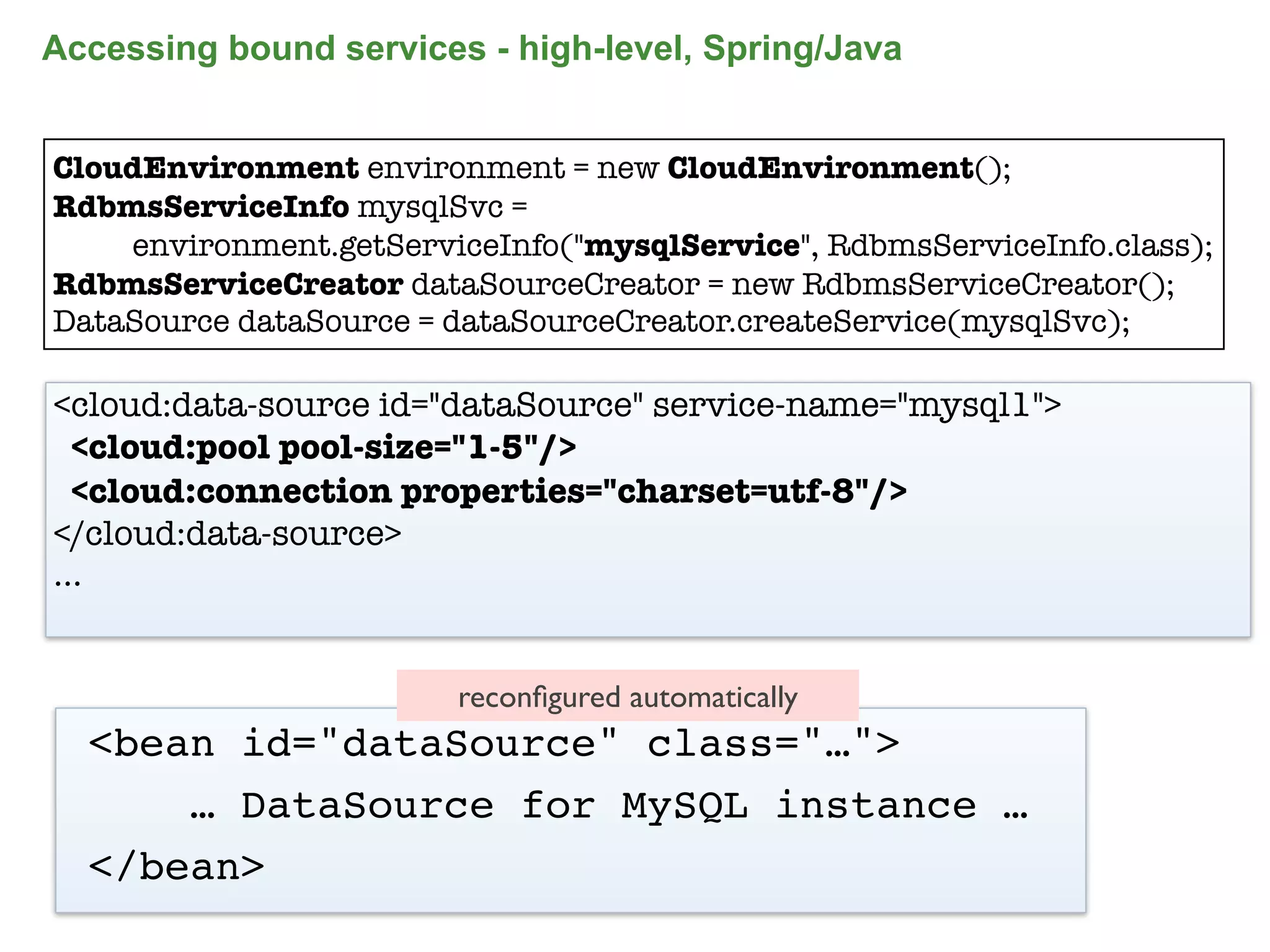Screen dimensions: 1270x952
Task: Click the line 'CloudEnvironment environment = new CloudEnvironment();'
Action: (x=532, y=169)
